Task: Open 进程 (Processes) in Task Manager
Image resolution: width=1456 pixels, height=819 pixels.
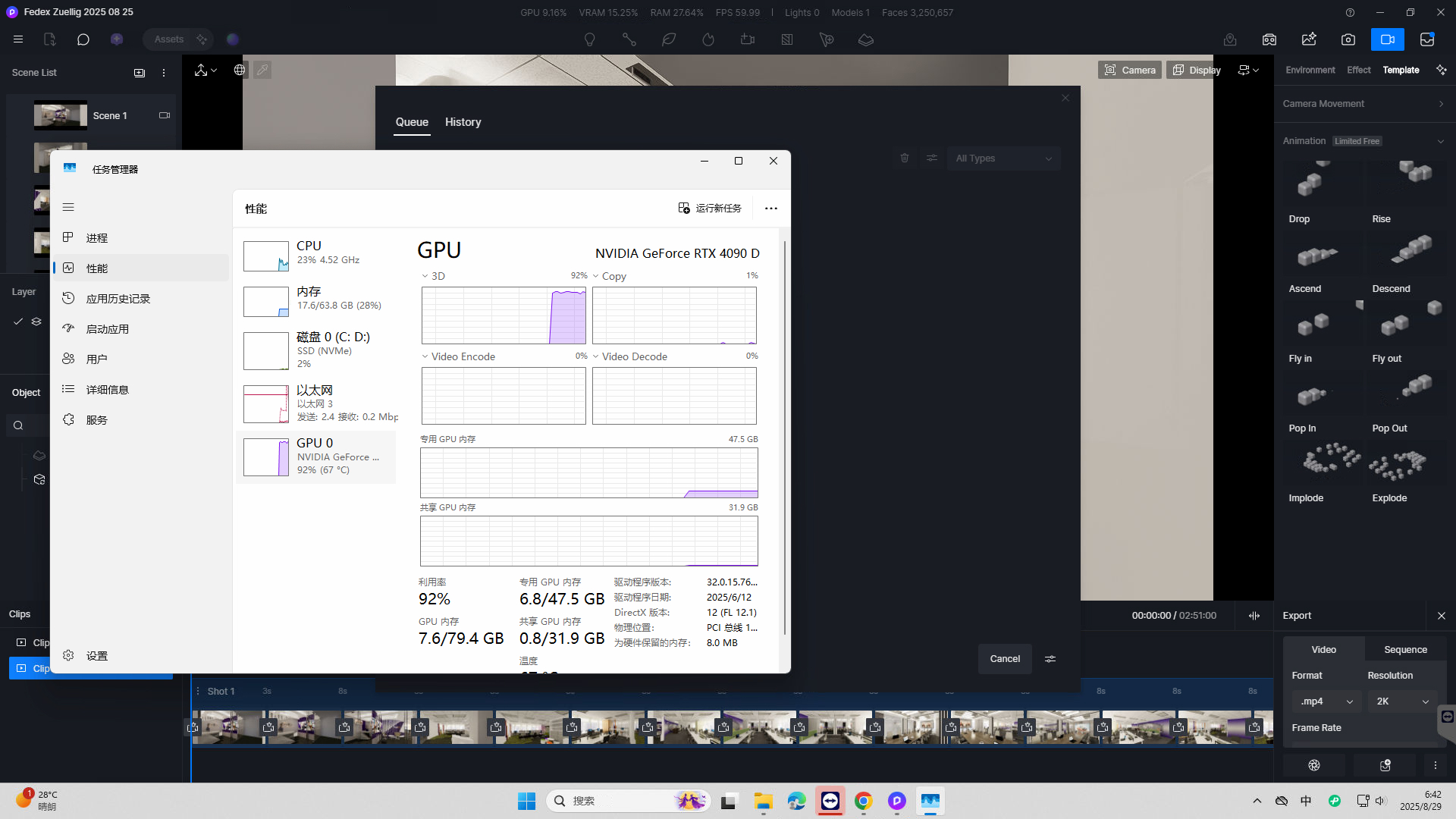Action: pyautogui.click(x=141, y=238)
